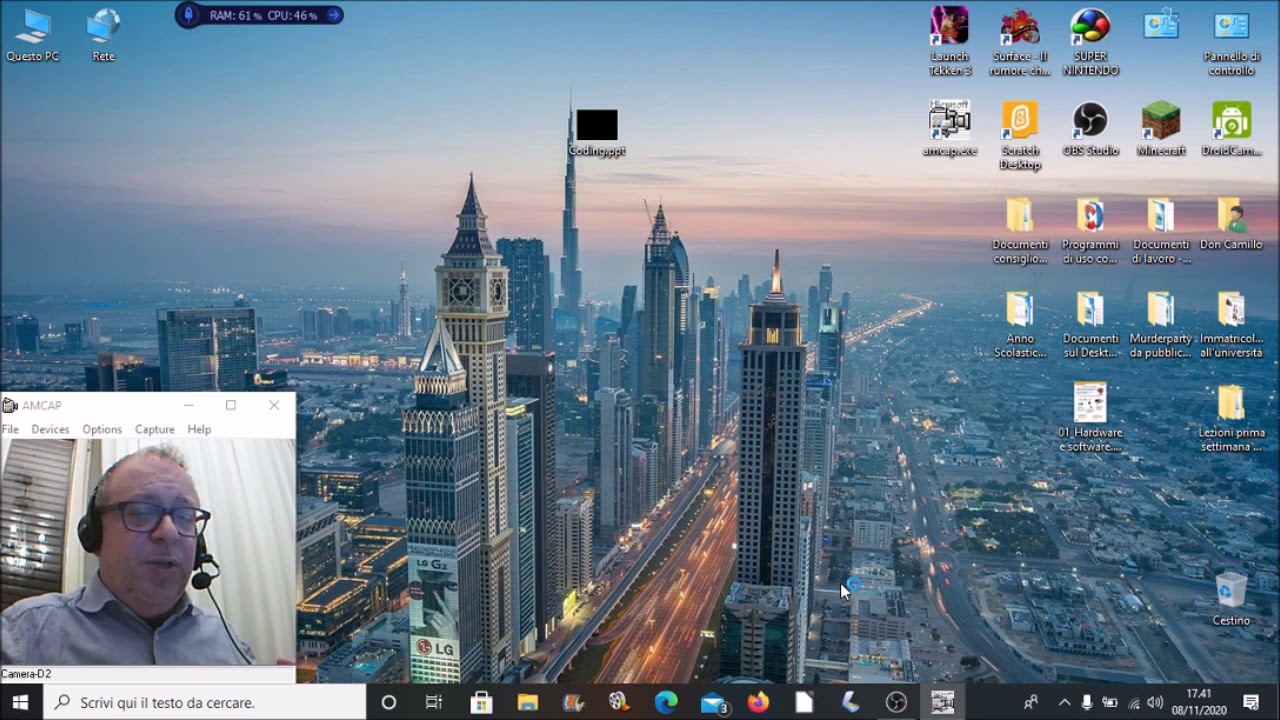The height and width of the screenshot is (720, 1280).
Task: Open OBS Studio from the taskbar
Action: [x=897, y=702]
